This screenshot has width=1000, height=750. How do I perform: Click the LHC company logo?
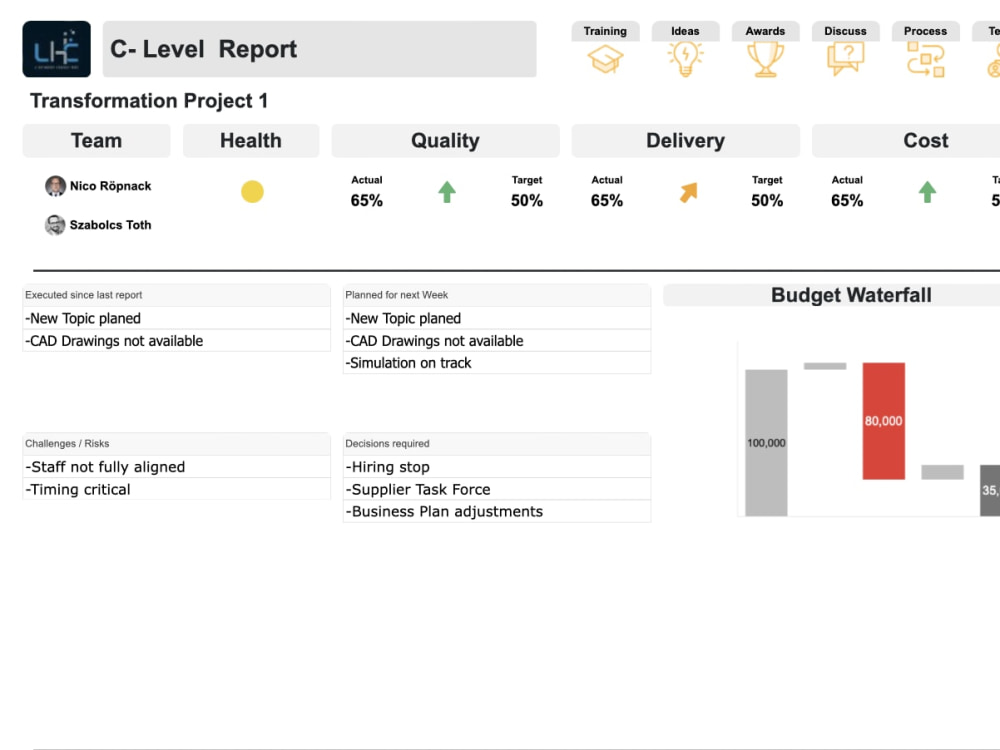click(56, 48)
